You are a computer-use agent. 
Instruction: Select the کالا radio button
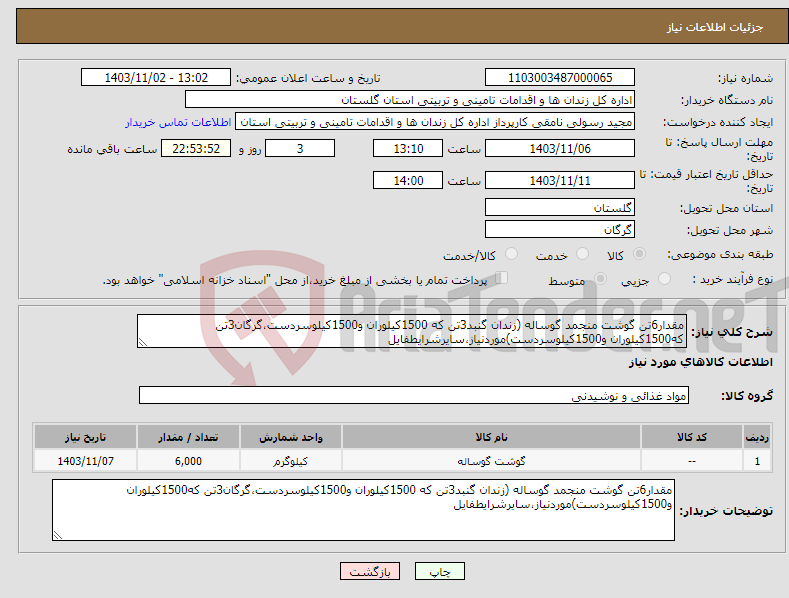tap(639, 254)
